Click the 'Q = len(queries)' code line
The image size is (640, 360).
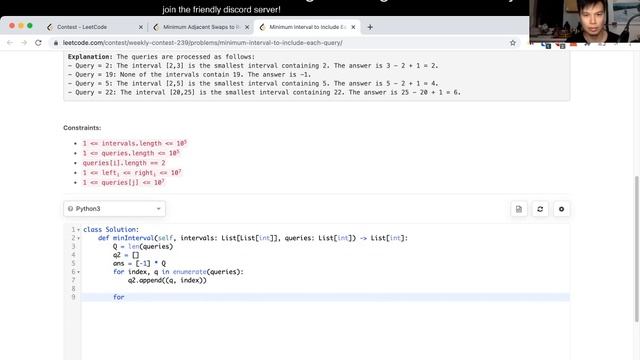[x=143, y=247]
